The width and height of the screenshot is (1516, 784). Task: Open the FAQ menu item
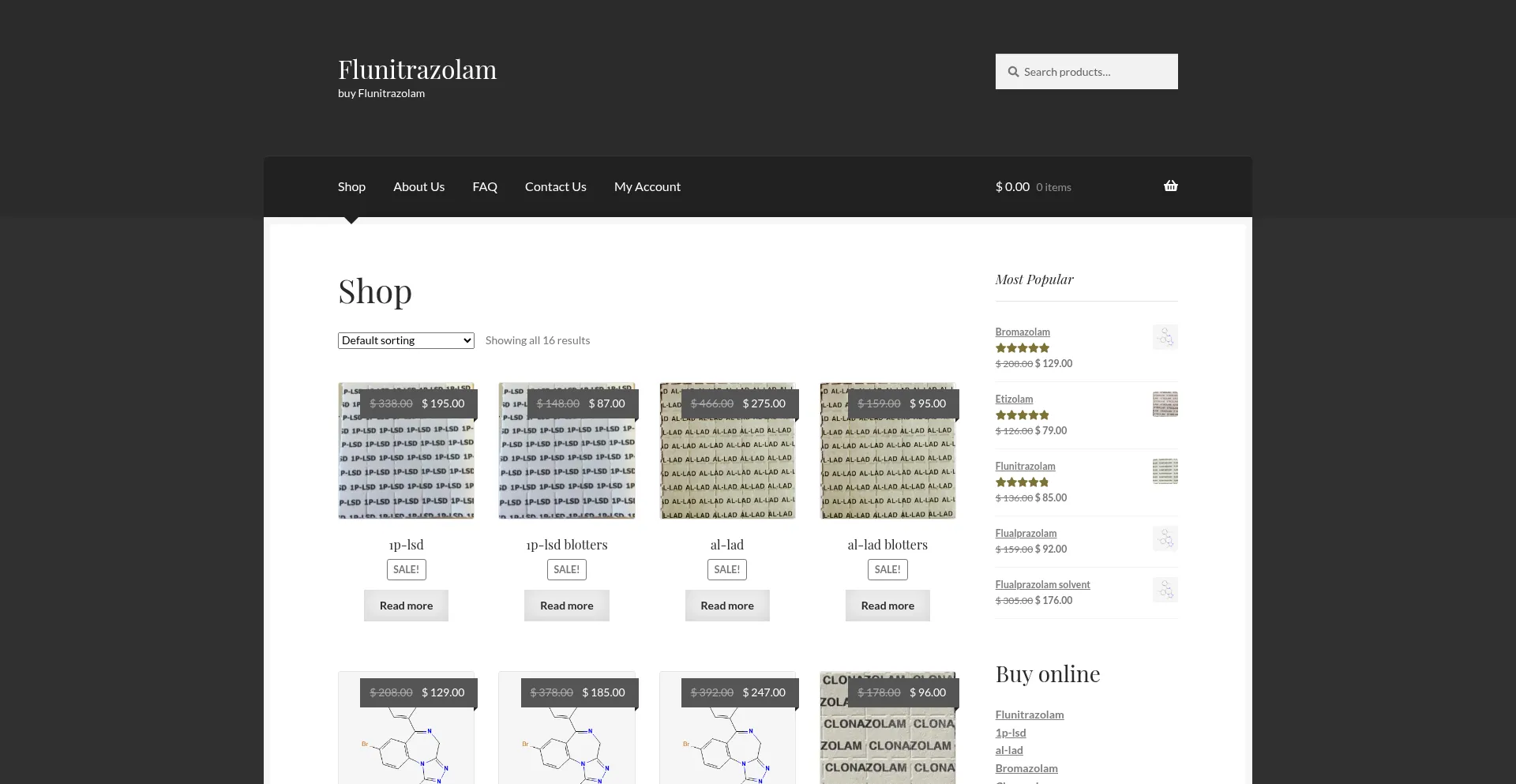[x=485, y=187]
